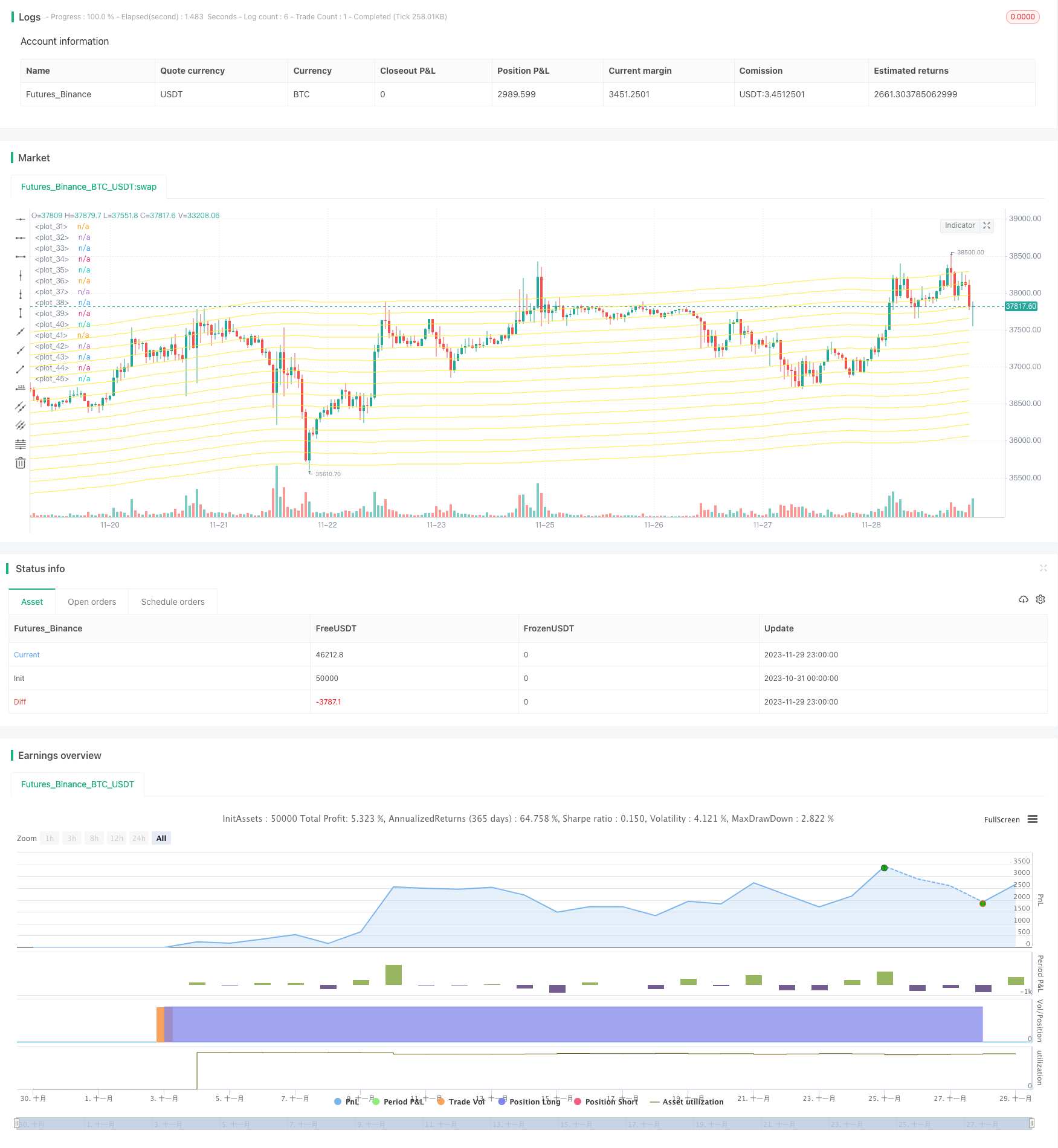Toggle the Position Long legend series
1058x1148 pixels.
coord(529,1101)
